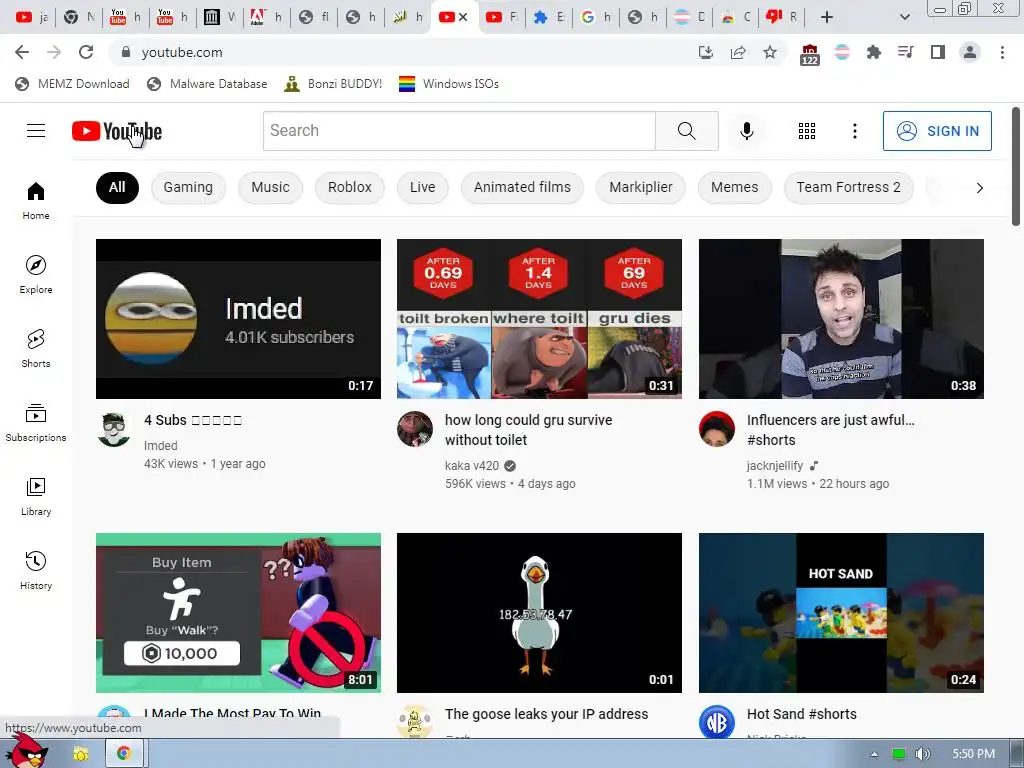Click the browser forward arrow
This screenshot has width=1024, height=768.
coord(54,52)
